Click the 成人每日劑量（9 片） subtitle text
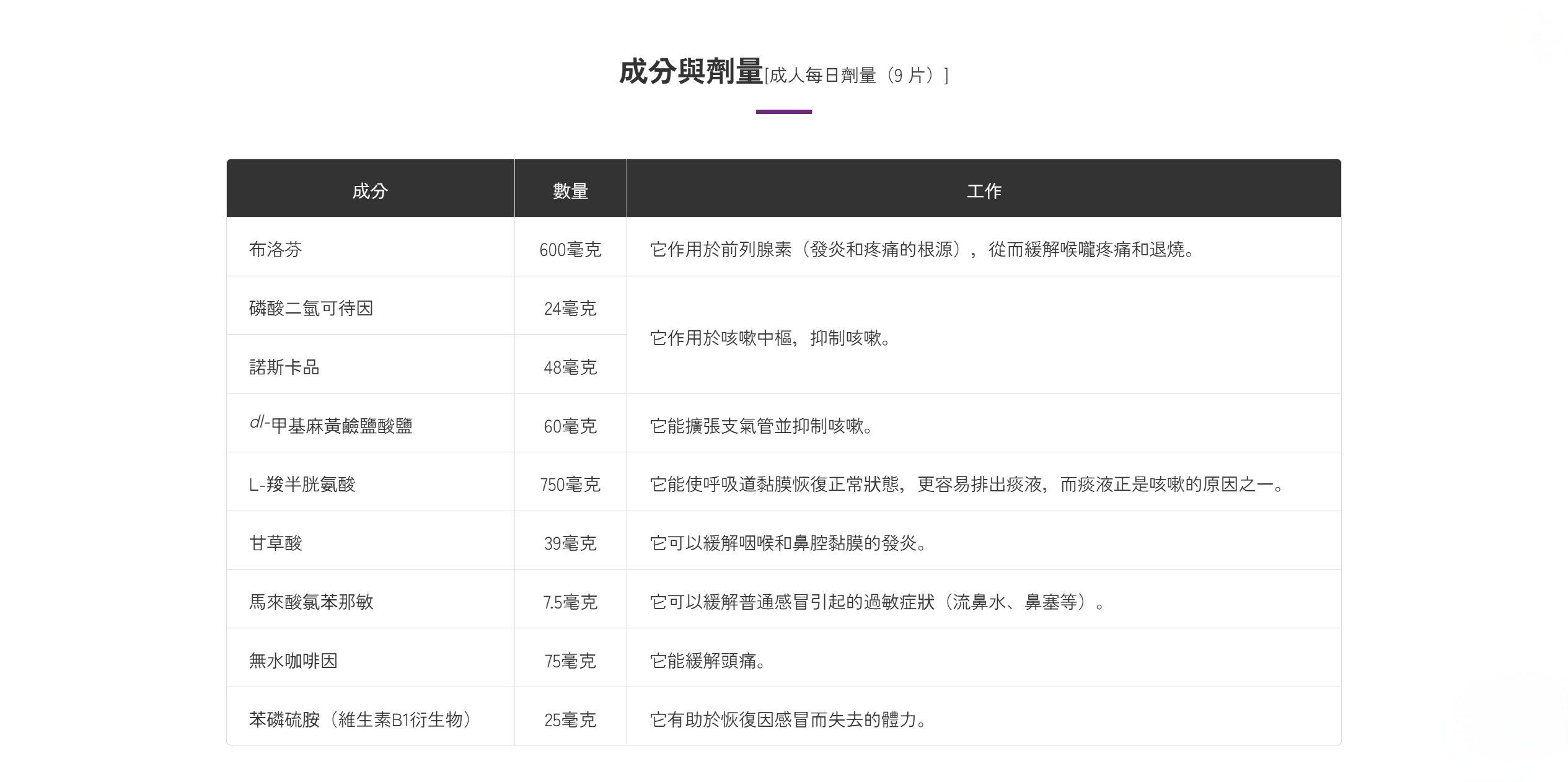The width and height of the screenshot is (1568, 782). [x=857, y=76]
